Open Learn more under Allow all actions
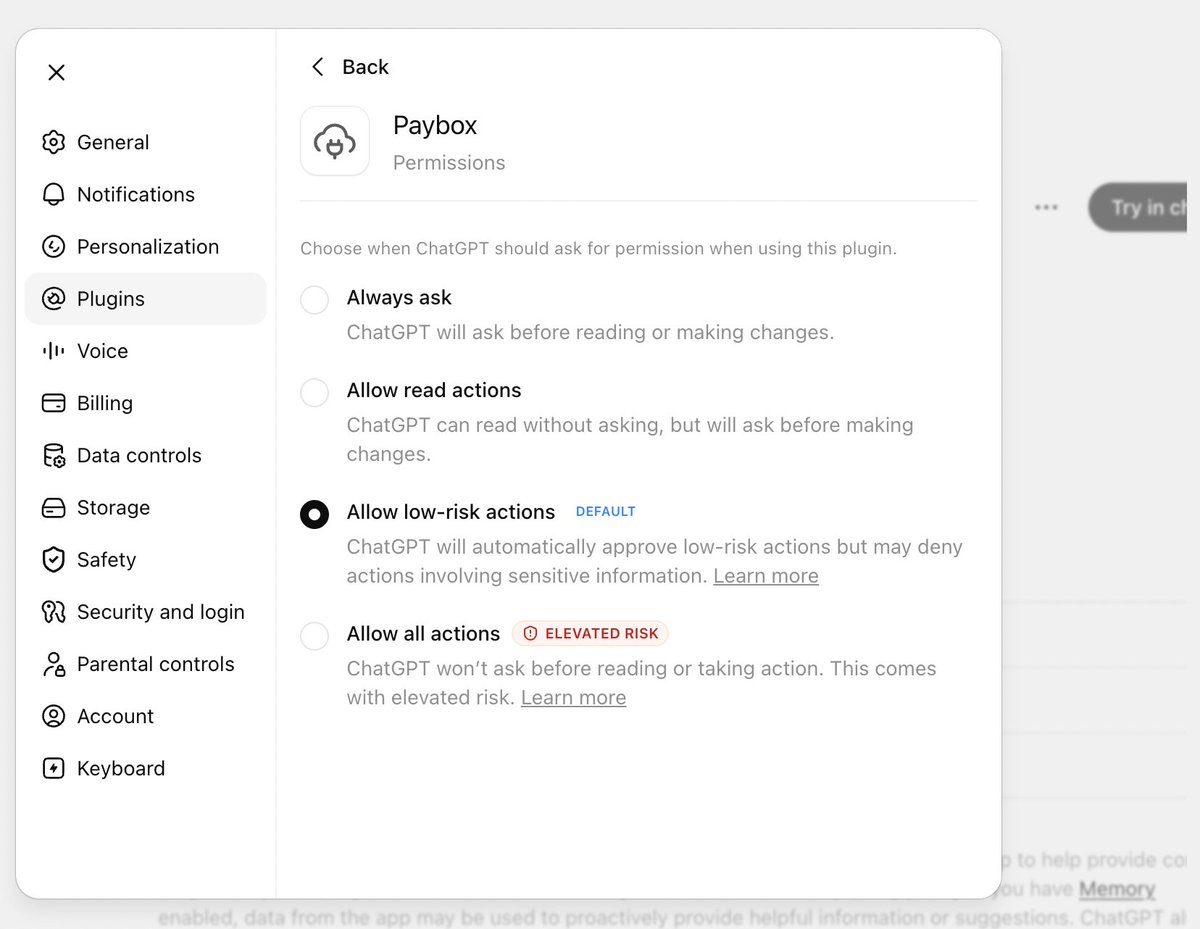This screenshot has height=929, width=1200. (x=573, y=698)
